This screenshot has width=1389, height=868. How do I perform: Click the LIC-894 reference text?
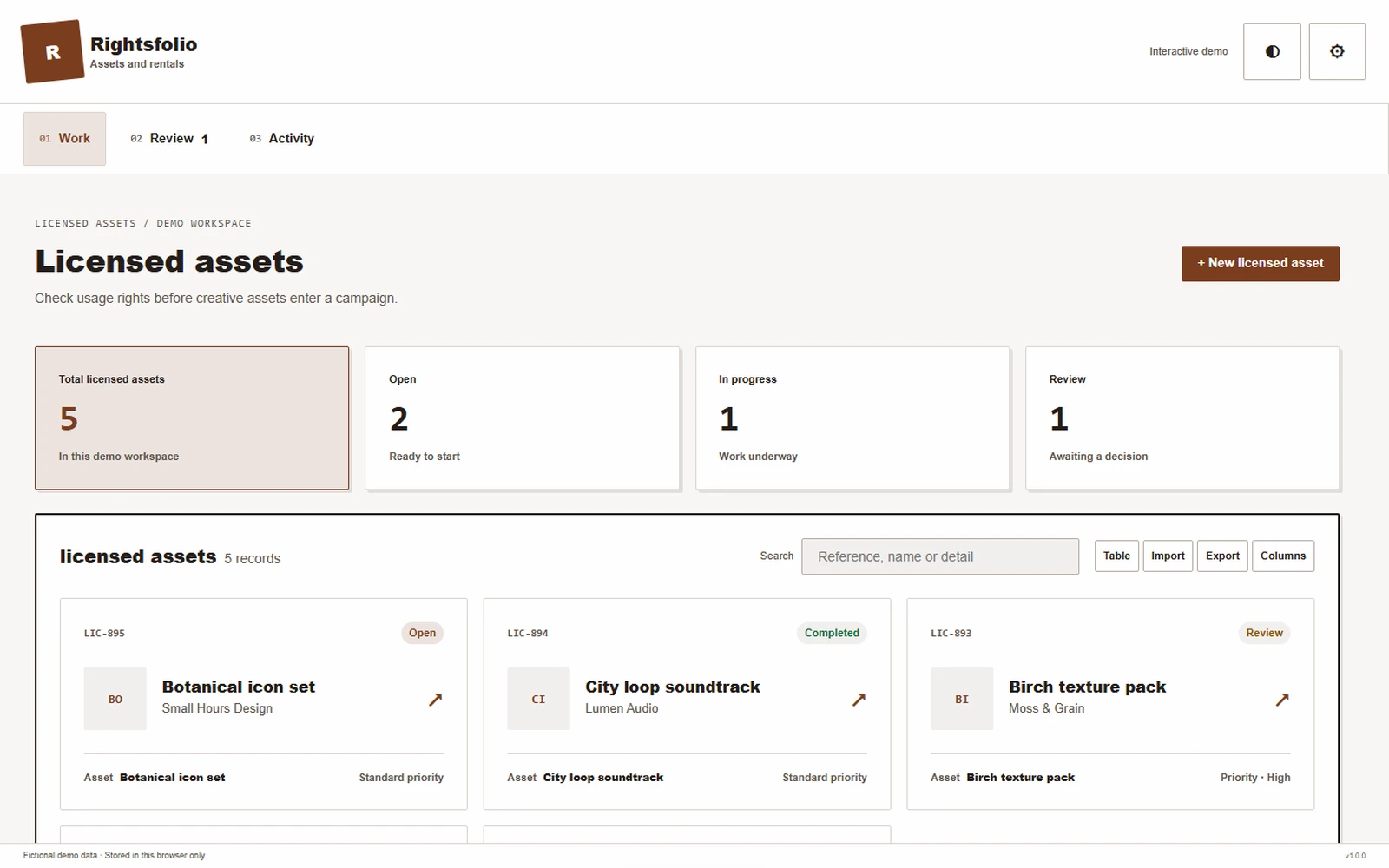[528, 634]
